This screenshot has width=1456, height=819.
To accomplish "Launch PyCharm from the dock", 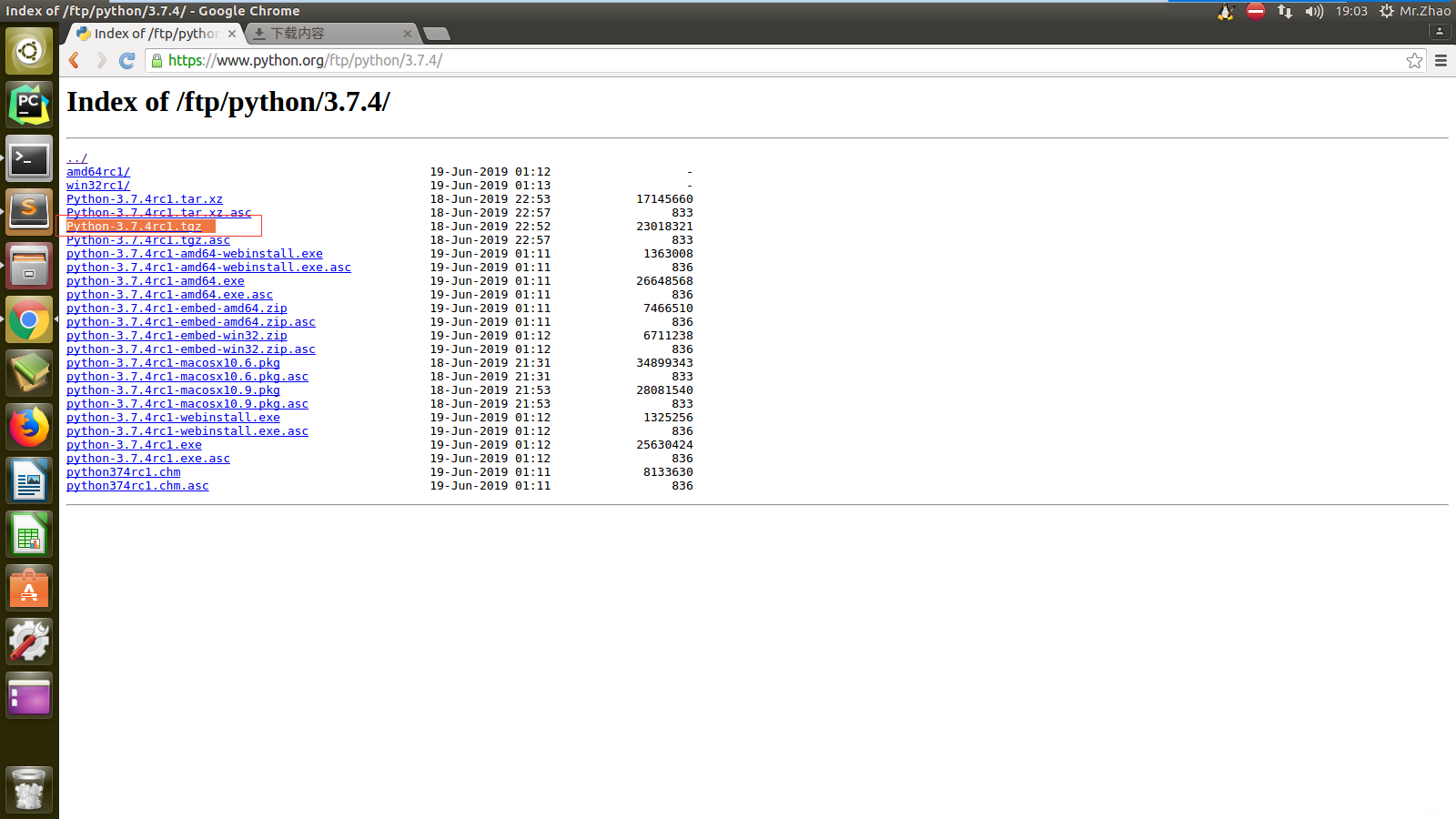I will click(29, 105).
